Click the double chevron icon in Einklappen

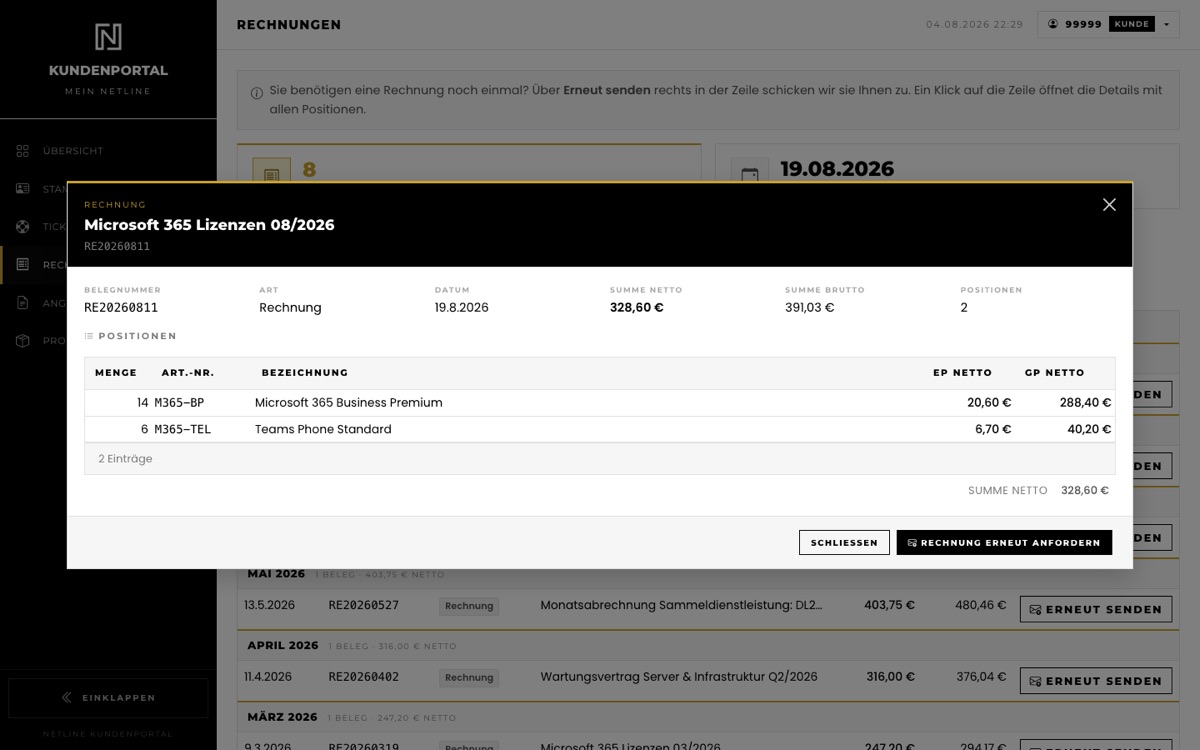coord(67,698)
